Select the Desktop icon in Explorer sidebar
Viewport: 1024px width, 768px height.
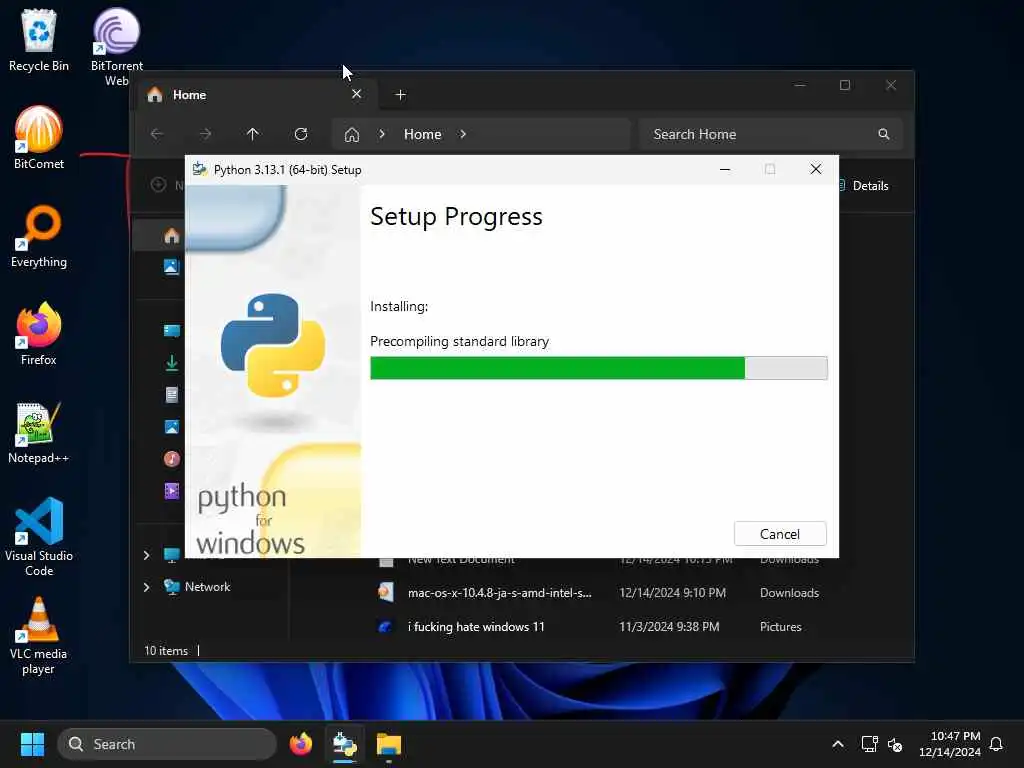tap(172, 330)
